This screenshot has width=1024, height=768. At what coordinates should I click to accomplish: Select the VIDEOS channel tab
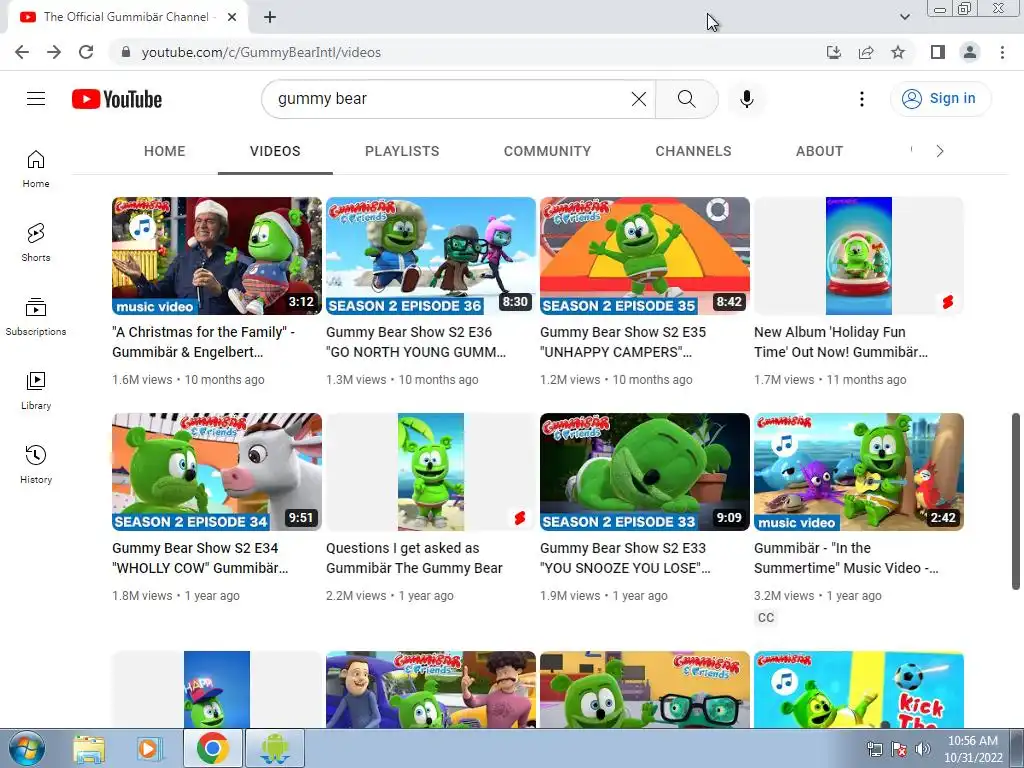(x=275, y=152)
